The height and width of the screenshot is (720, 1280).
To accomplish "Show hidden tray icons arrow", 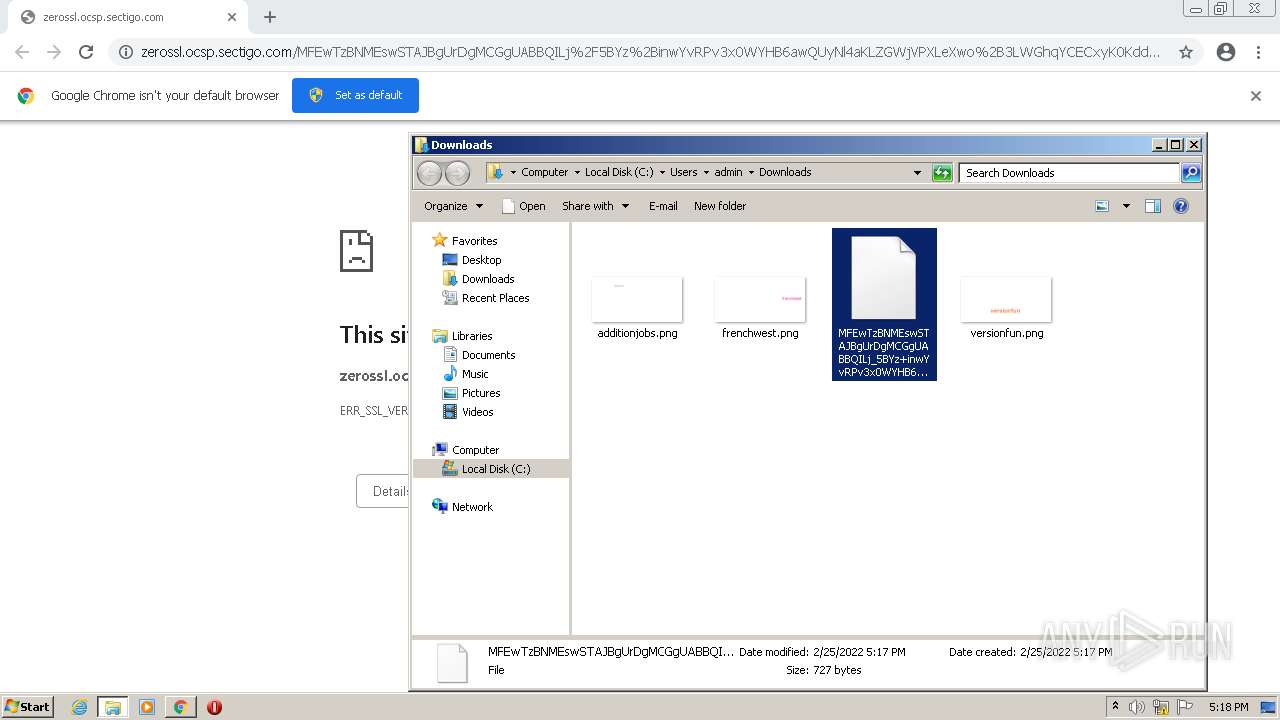I will 1115,706.
